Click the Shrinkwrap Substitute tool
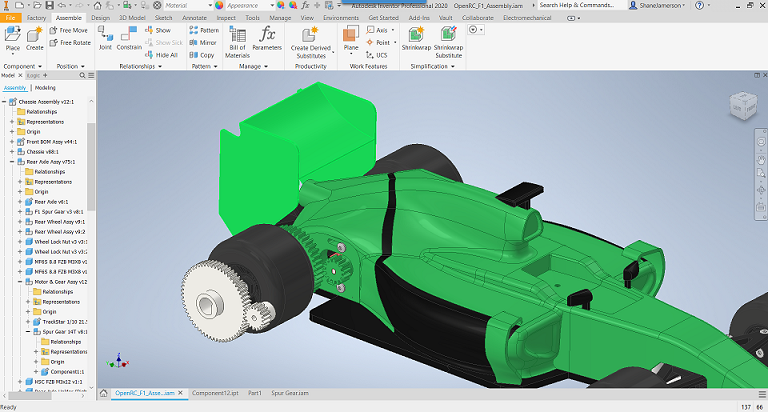Screen dimensions: 768x412 (x=449, y=38)
